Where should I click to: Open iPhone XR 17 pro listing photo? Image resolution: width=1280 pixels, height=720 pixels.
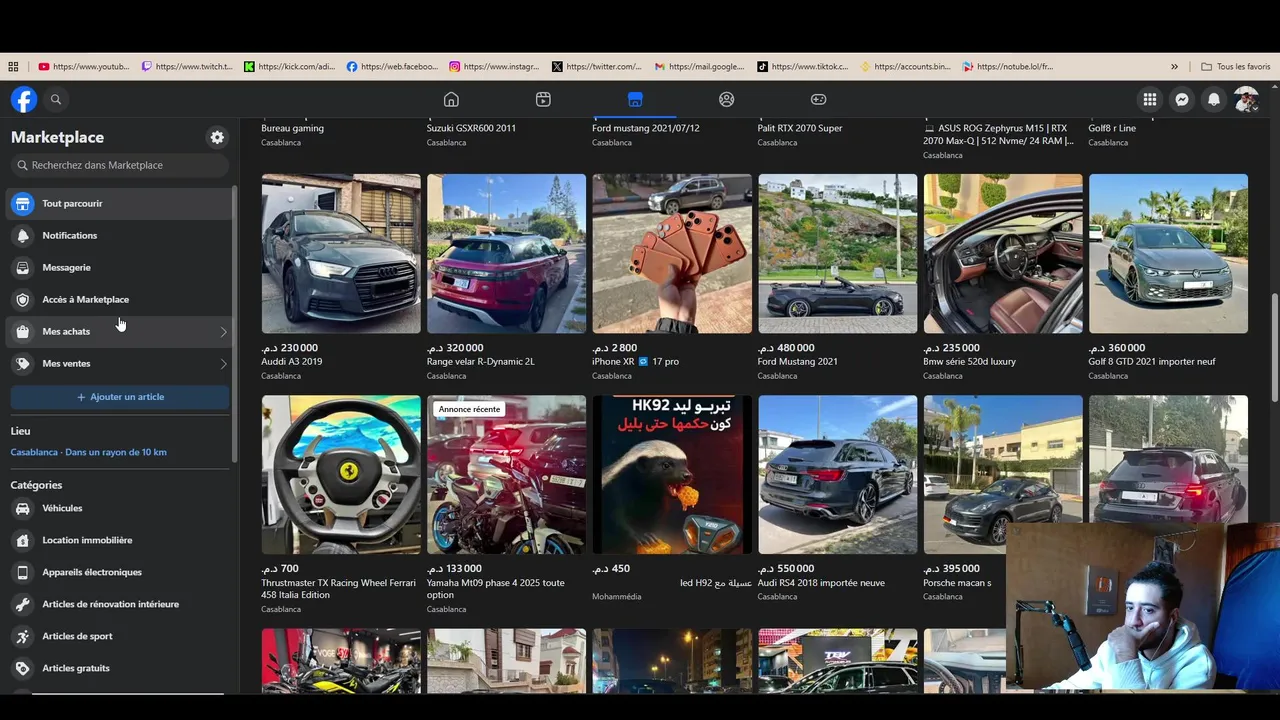pyautogui.click(x=672, y=254)
